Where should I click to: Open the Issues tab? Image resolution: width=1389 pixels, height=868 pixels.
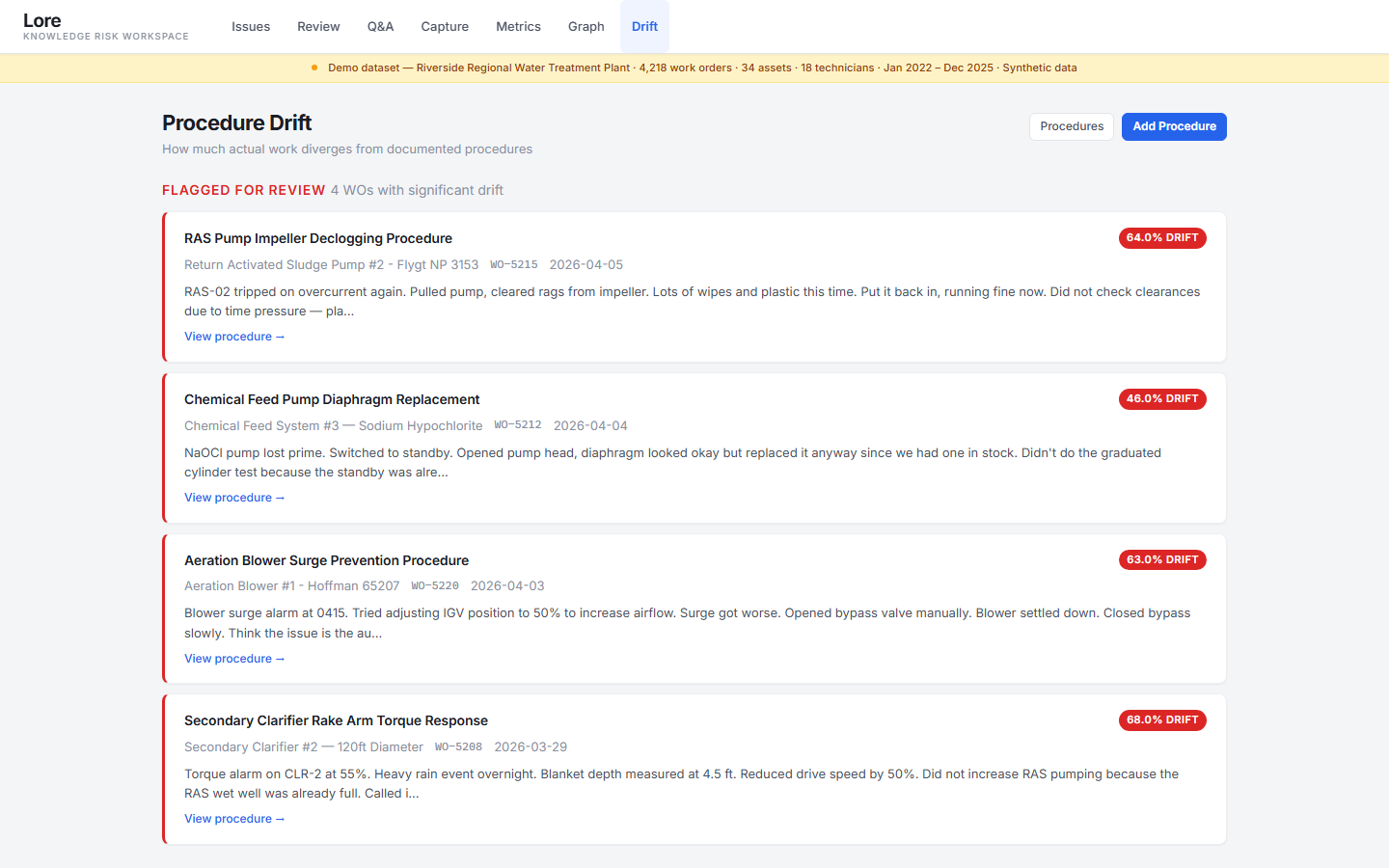251,26
